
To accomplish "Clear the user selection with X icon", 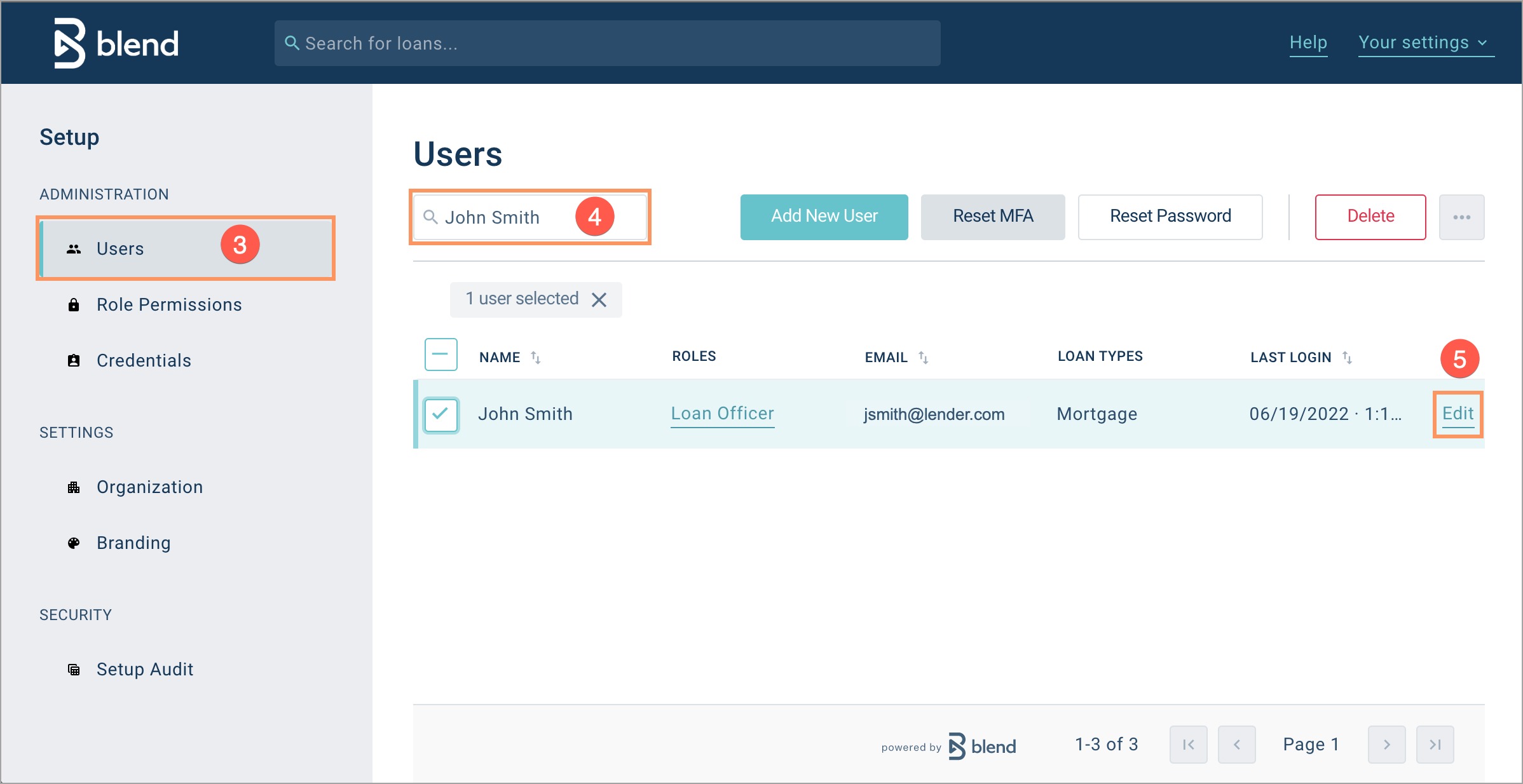I will pos(599,299).
